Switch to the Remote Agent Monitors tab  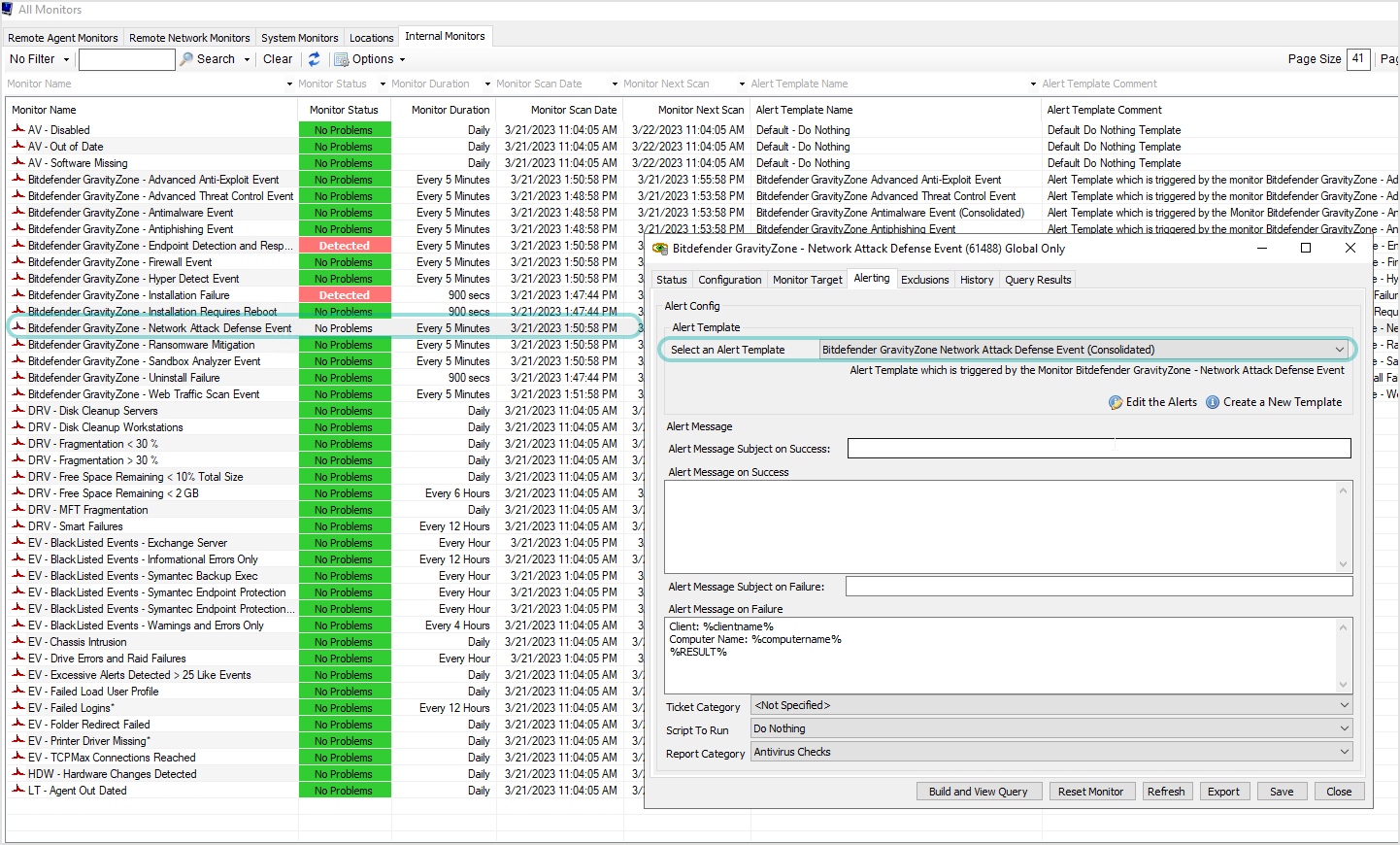click(x=62, y=37)
